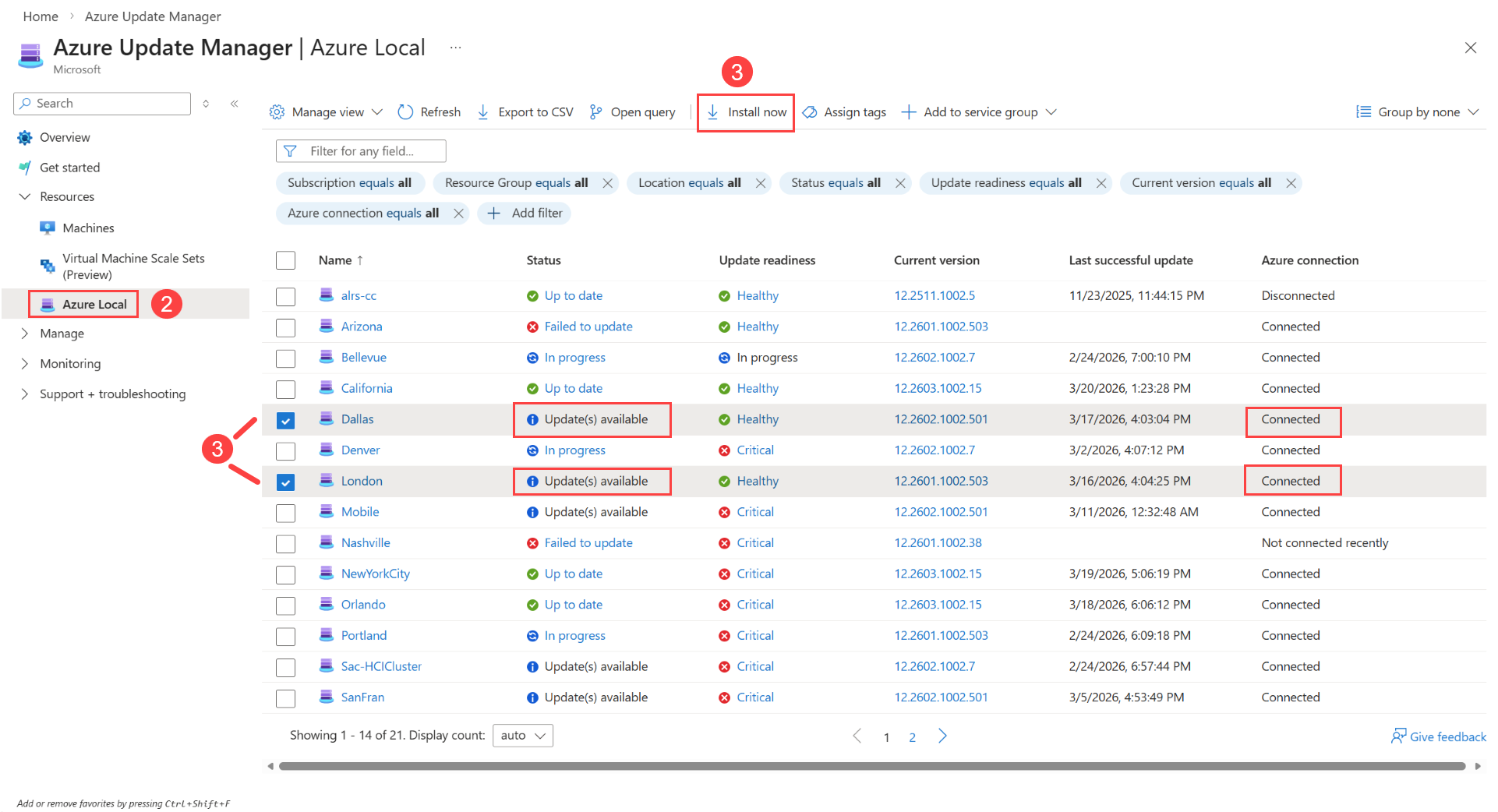This screenshot has height=812, width=1498.
Task: Go to Home breadcrumb
Action: 41,16
